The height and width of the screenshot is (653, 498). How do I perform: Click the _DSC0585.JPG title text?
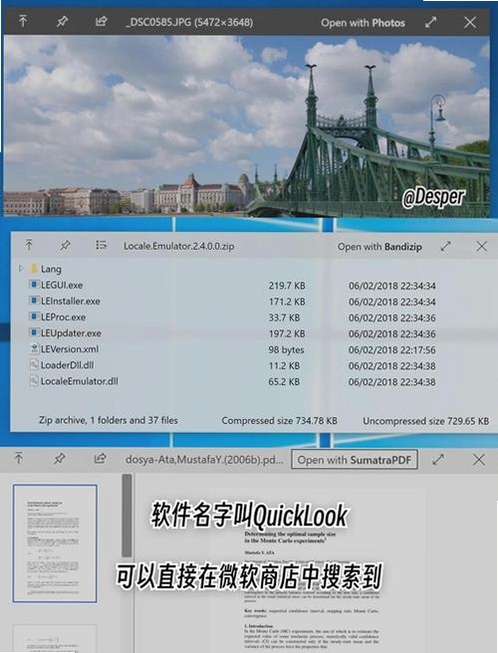click(189, 22)
